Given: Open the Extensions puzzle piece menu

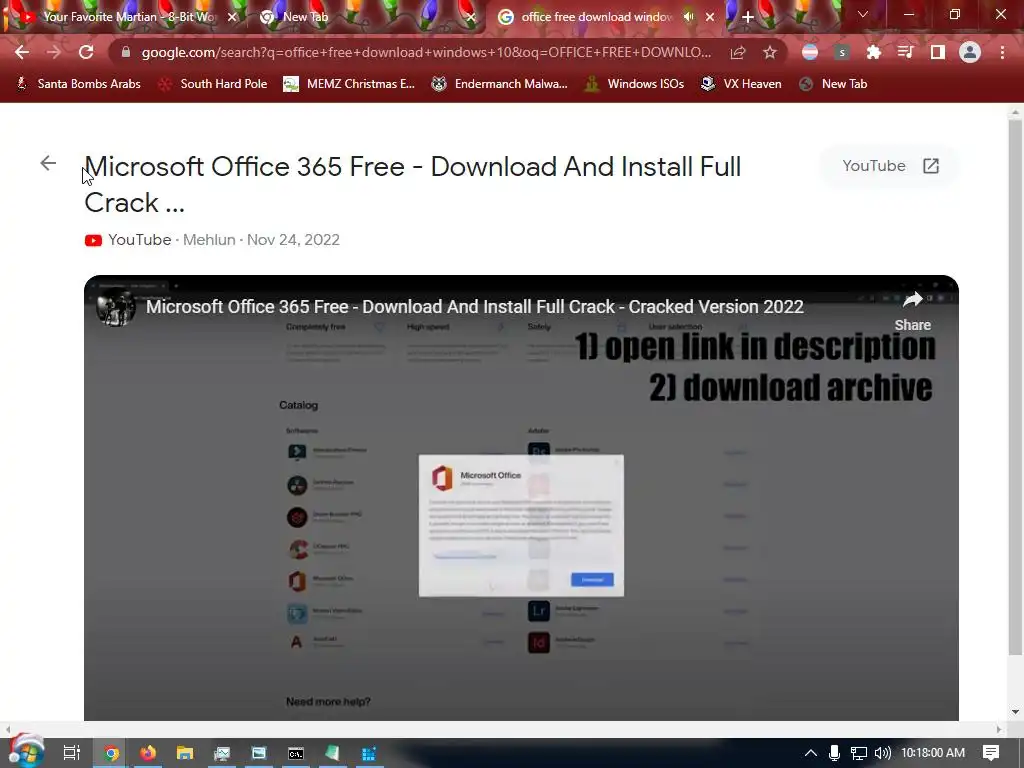Looking at the screenshot, I should coord(874,52).
